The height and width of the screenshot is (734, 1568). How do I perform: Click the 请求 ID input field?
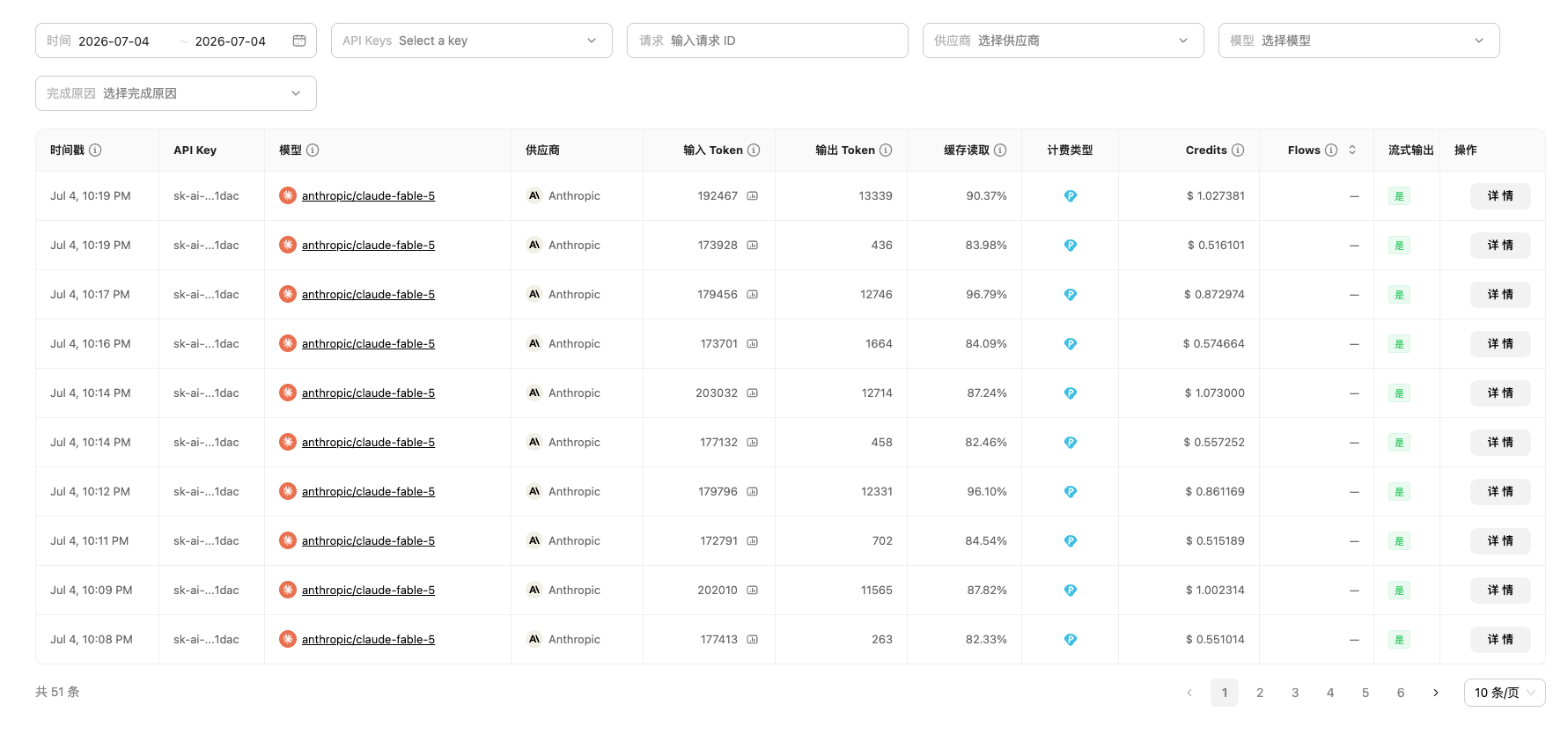click(x=768, y=40)
